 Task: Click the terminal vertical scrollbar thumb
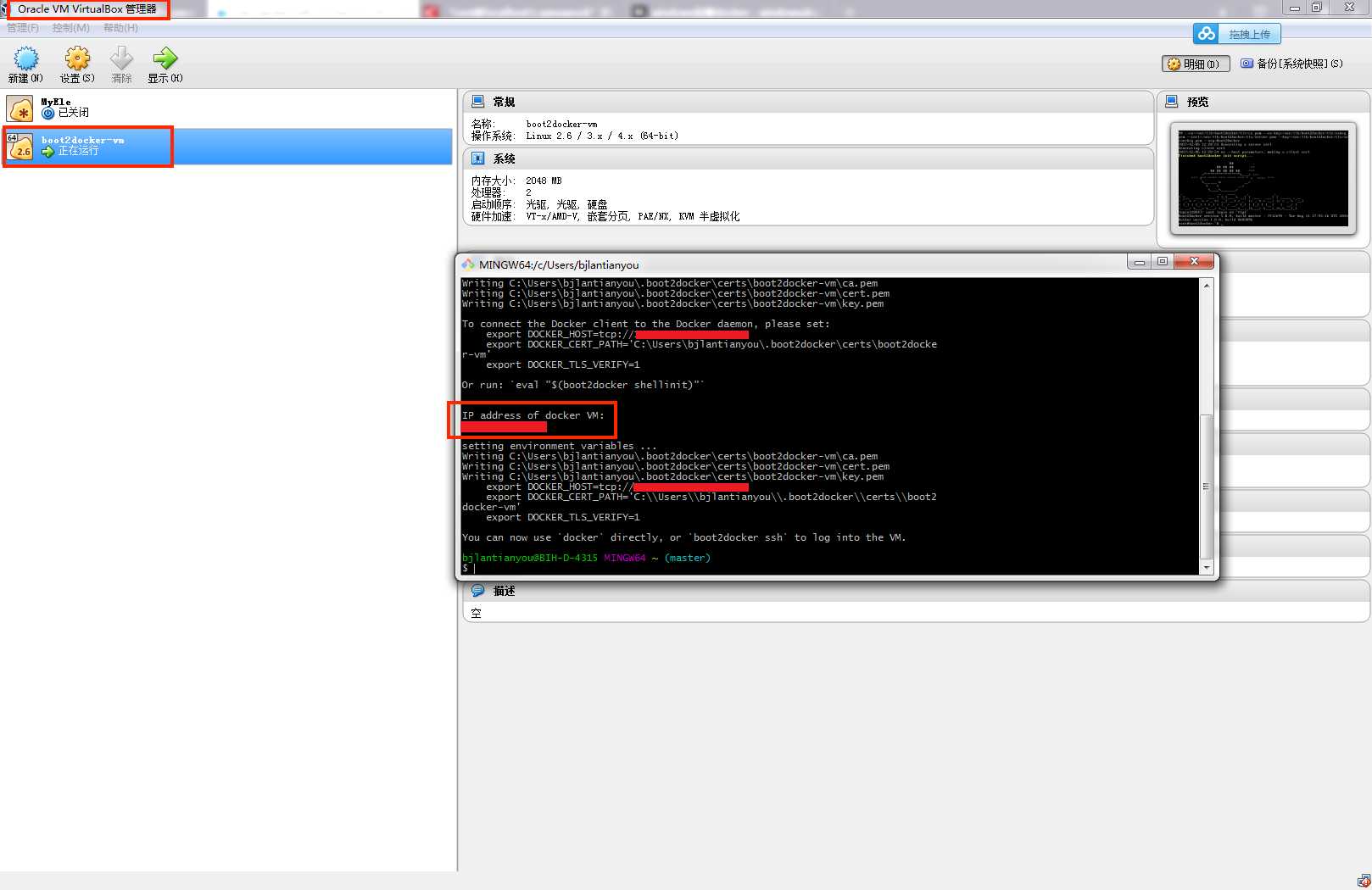tap(1207, 487)
